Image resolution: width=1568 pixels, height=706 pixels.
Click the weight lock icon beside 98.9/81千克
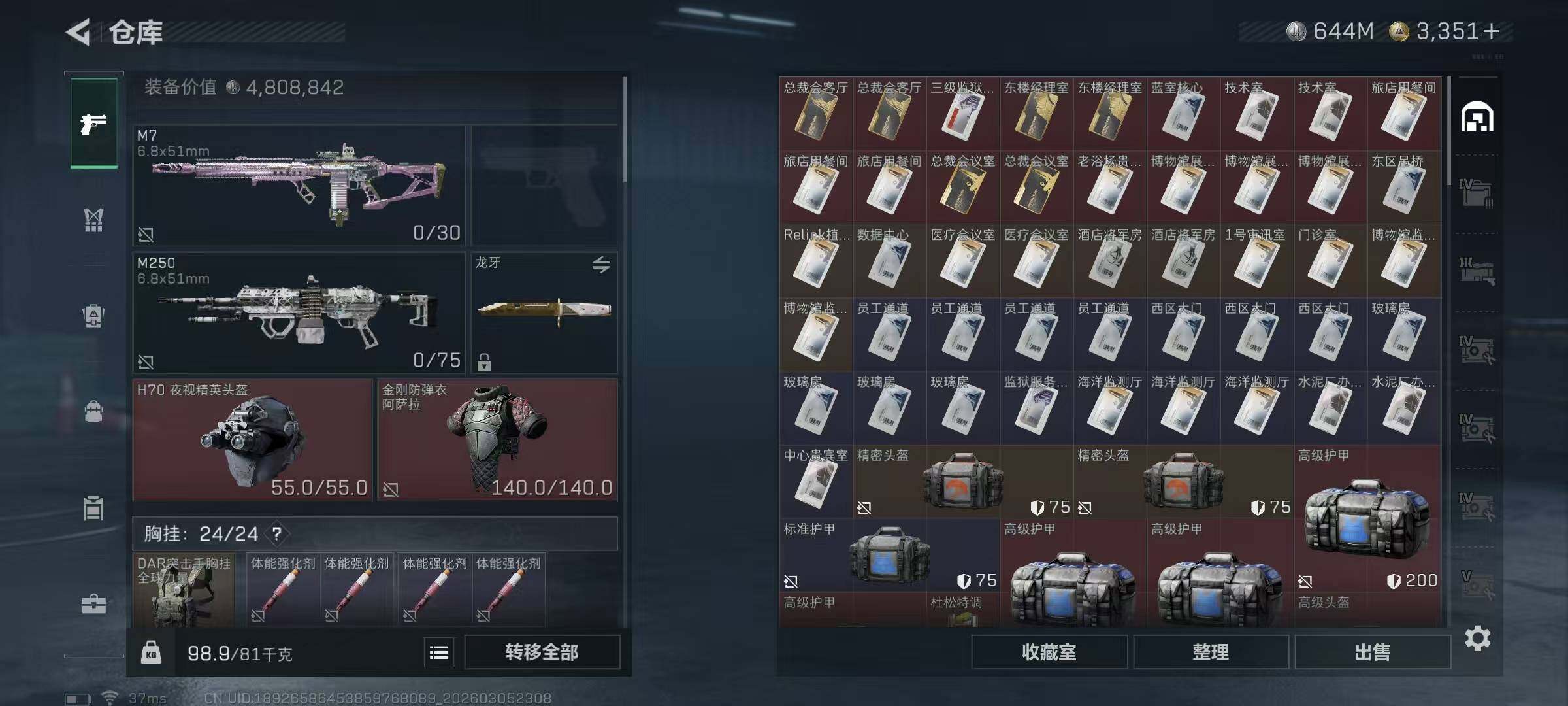pyautogui.click(x=151, y=652)
